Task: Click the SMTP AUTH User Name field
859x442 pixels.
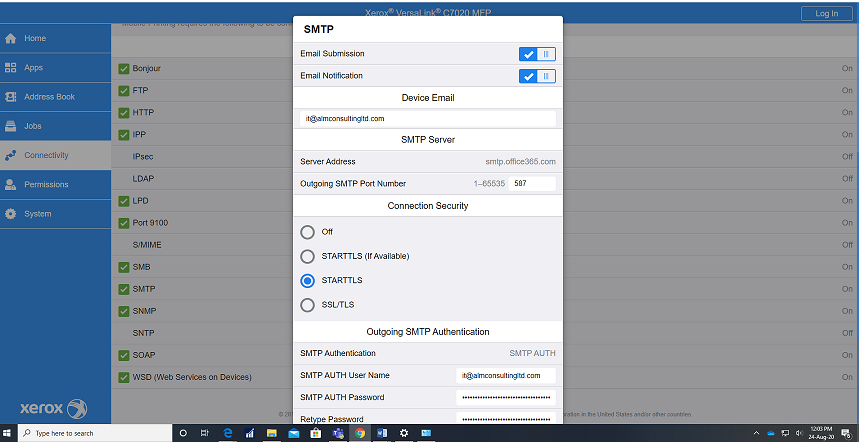Action: [506, 376]
